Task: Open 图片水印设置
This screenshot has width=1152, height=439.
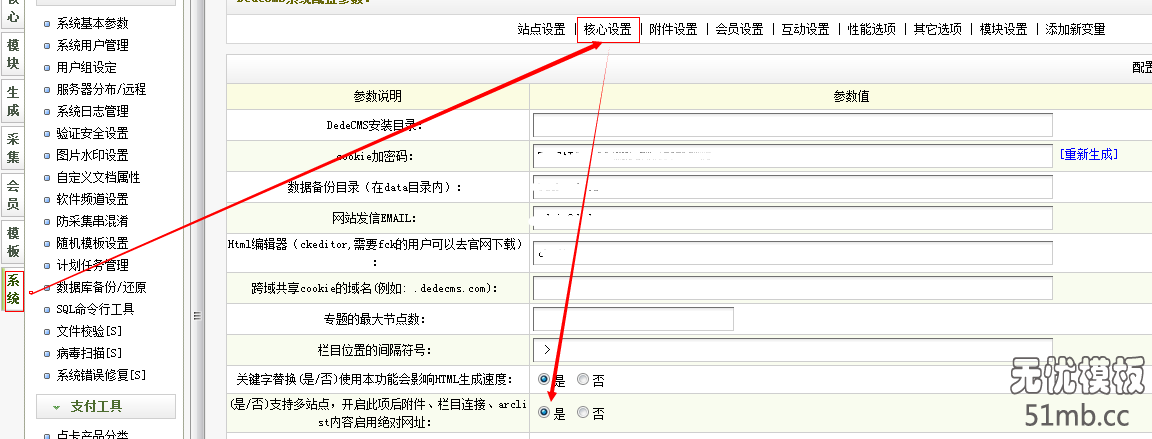Action: (x=92, y=156)
